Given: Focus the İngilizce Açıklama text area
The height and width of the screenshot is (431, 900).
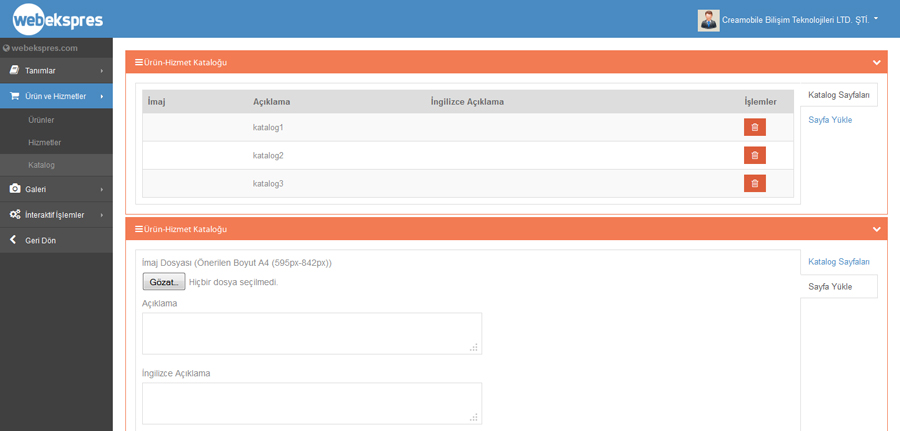Looking at the screenshot, I should (x=311, y=403).
